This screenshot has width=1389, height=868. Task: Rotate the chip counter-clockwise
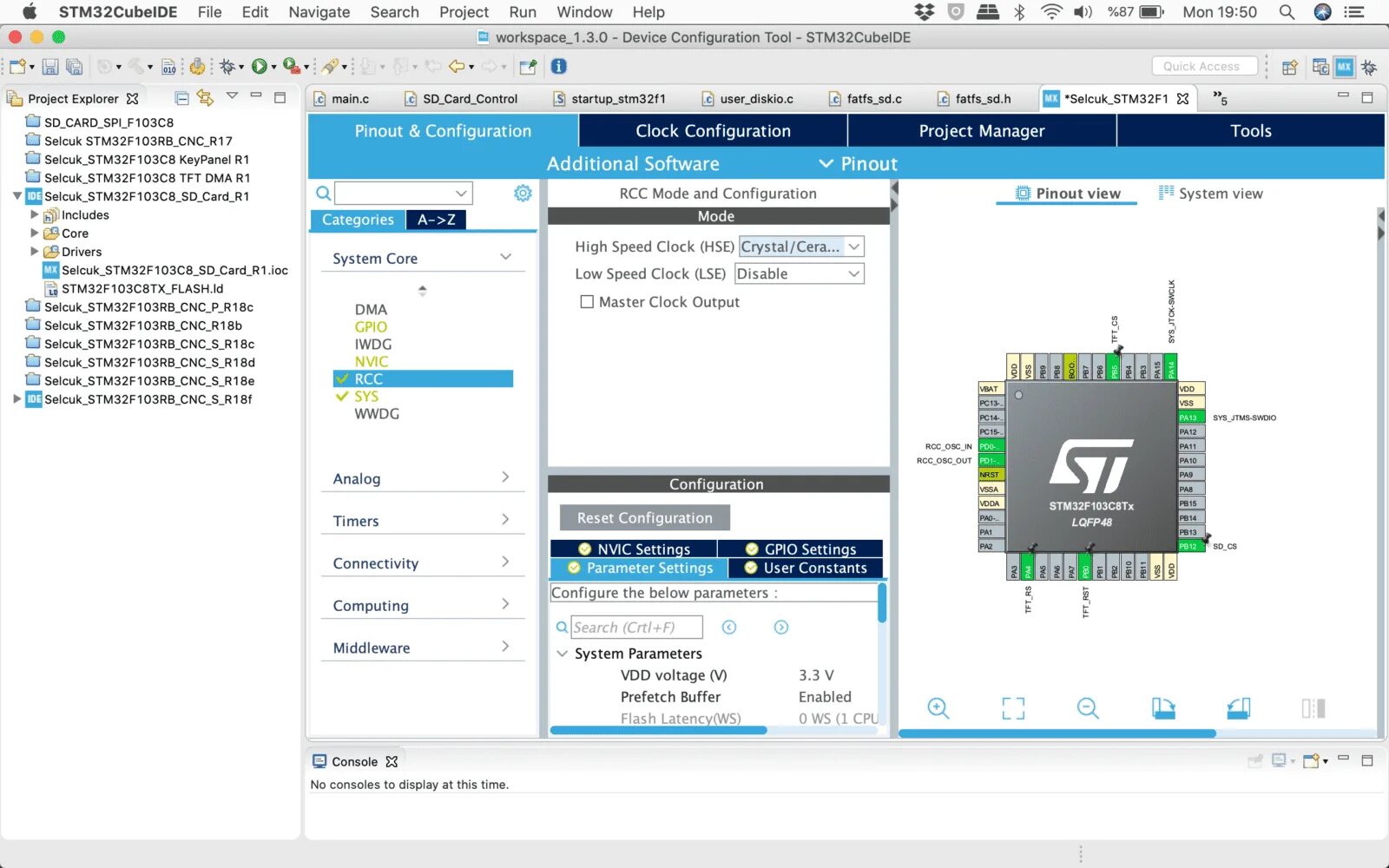pyautogui.click(x=1239, y=708)
